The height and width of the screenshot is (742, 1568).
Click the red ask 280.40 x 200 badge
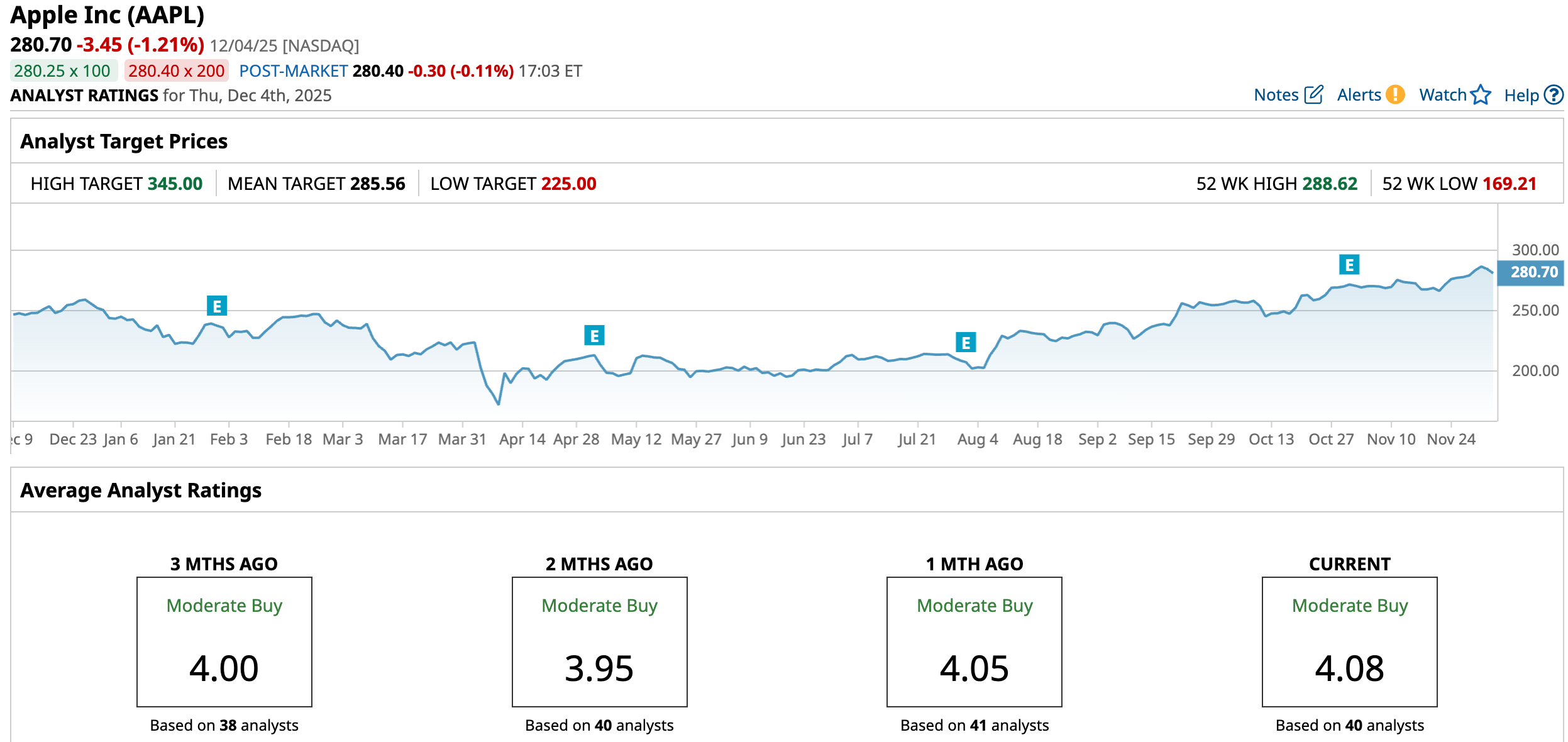point(176,71)
